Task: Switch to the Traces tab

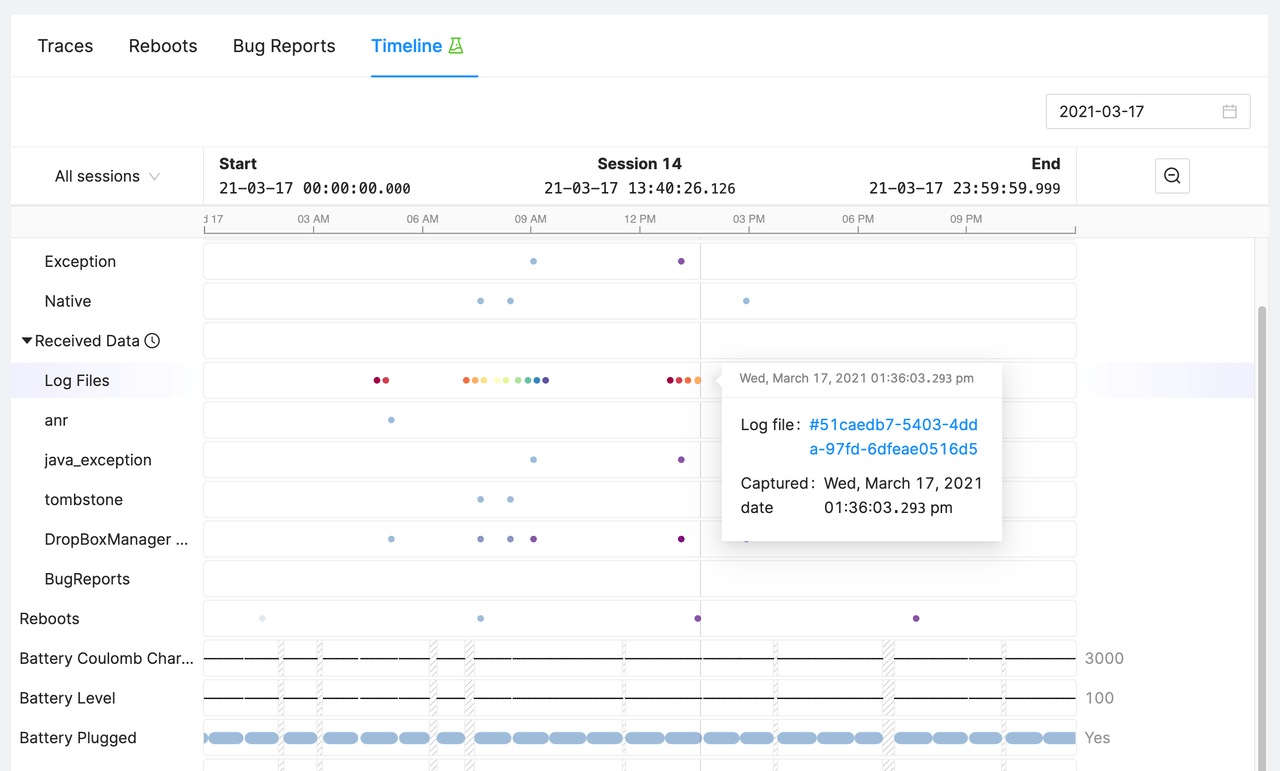Action: tap(65, 46)
